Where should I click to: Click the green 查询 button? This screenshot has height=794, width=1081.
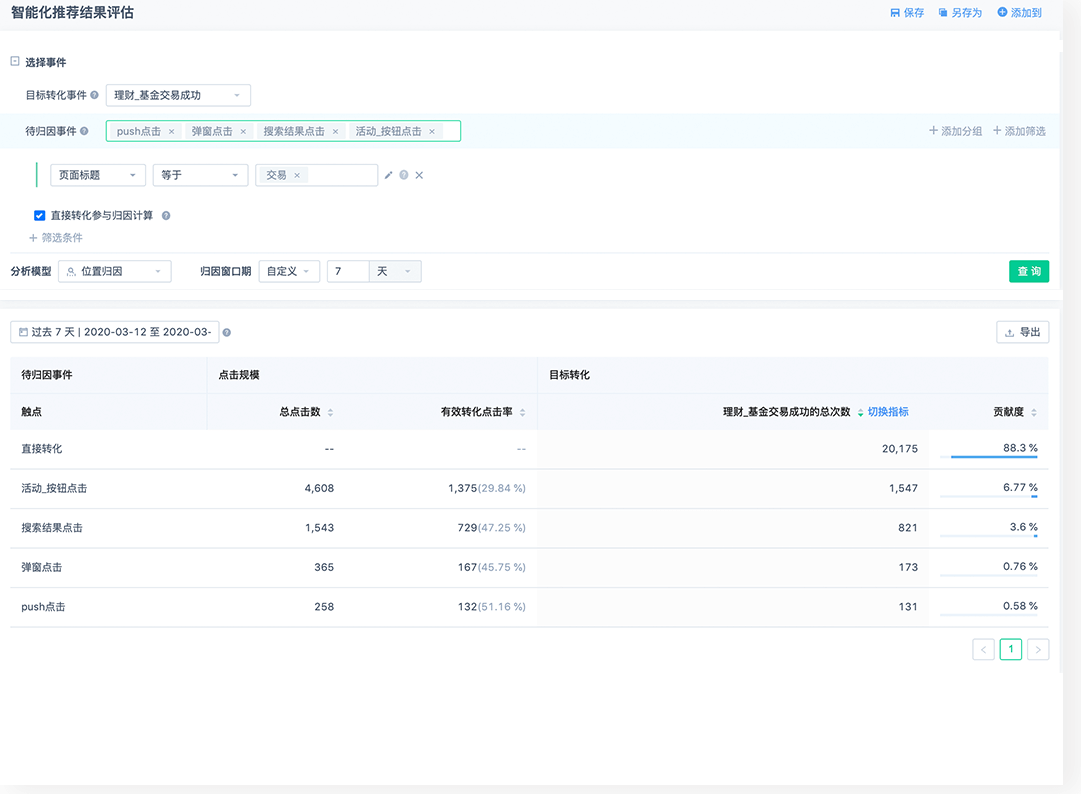click(x=1028, y=271)
